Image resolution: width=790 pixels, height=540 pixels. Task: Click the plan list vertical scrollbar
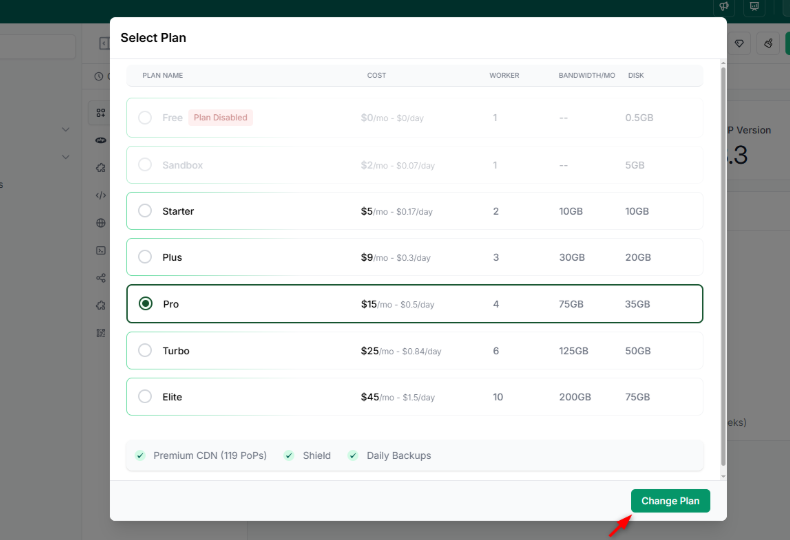click(x=723, y=267)
